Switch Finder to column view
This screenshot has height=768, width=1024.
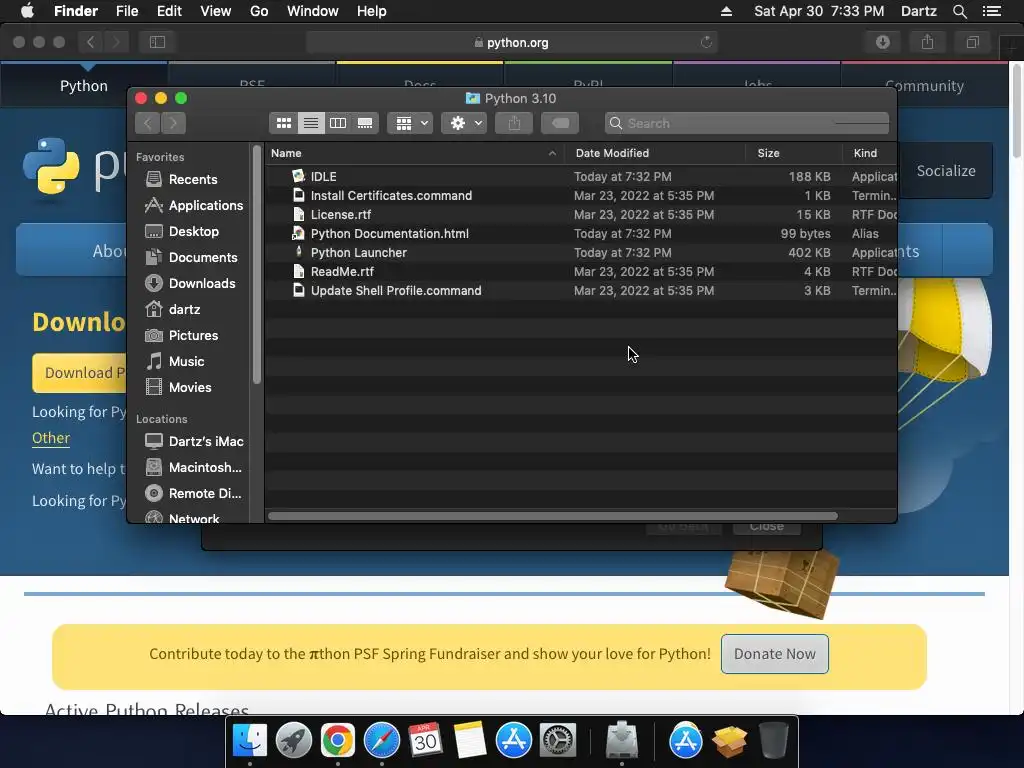[x=338, y=123]
